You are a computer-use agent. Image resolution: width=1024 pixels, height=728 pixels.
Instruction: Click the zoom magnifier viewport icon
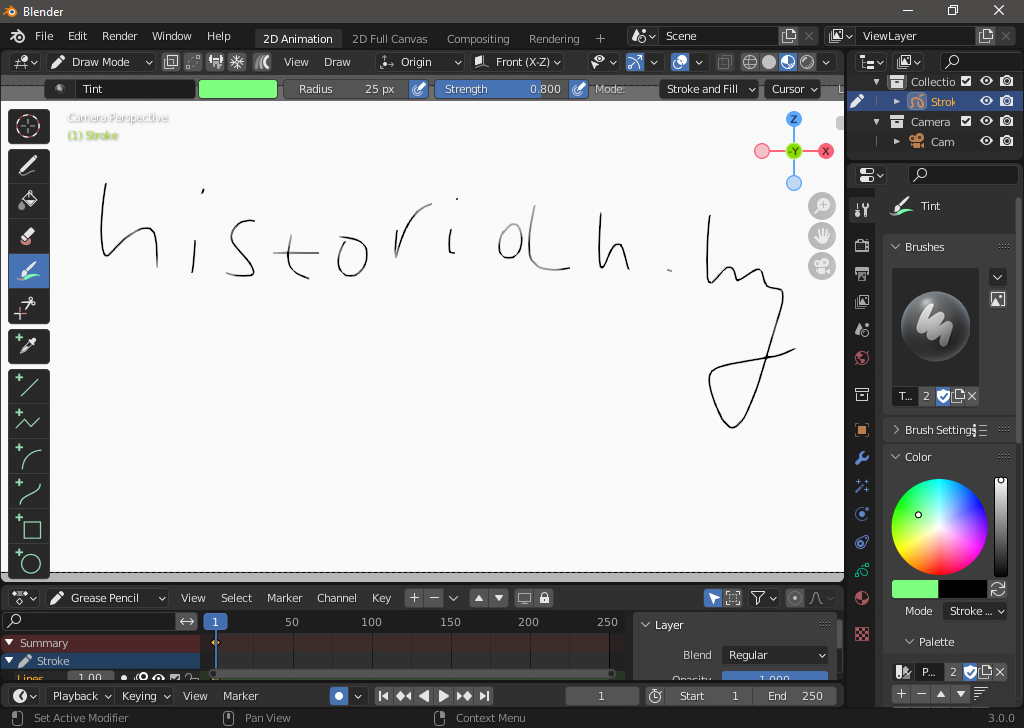tap(822, 206)
